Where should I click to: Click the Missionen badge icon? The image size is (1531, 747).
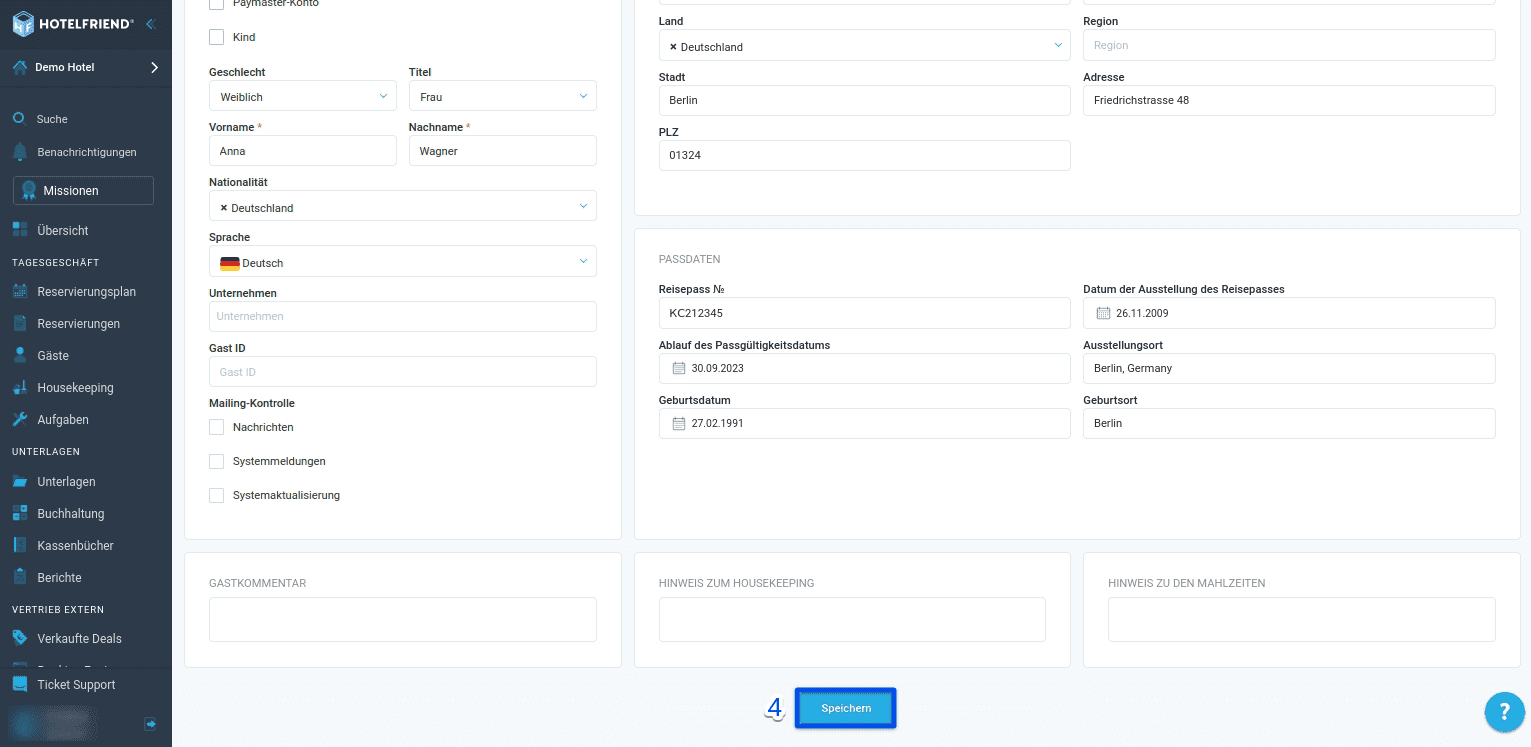click(x=30, y=191)
